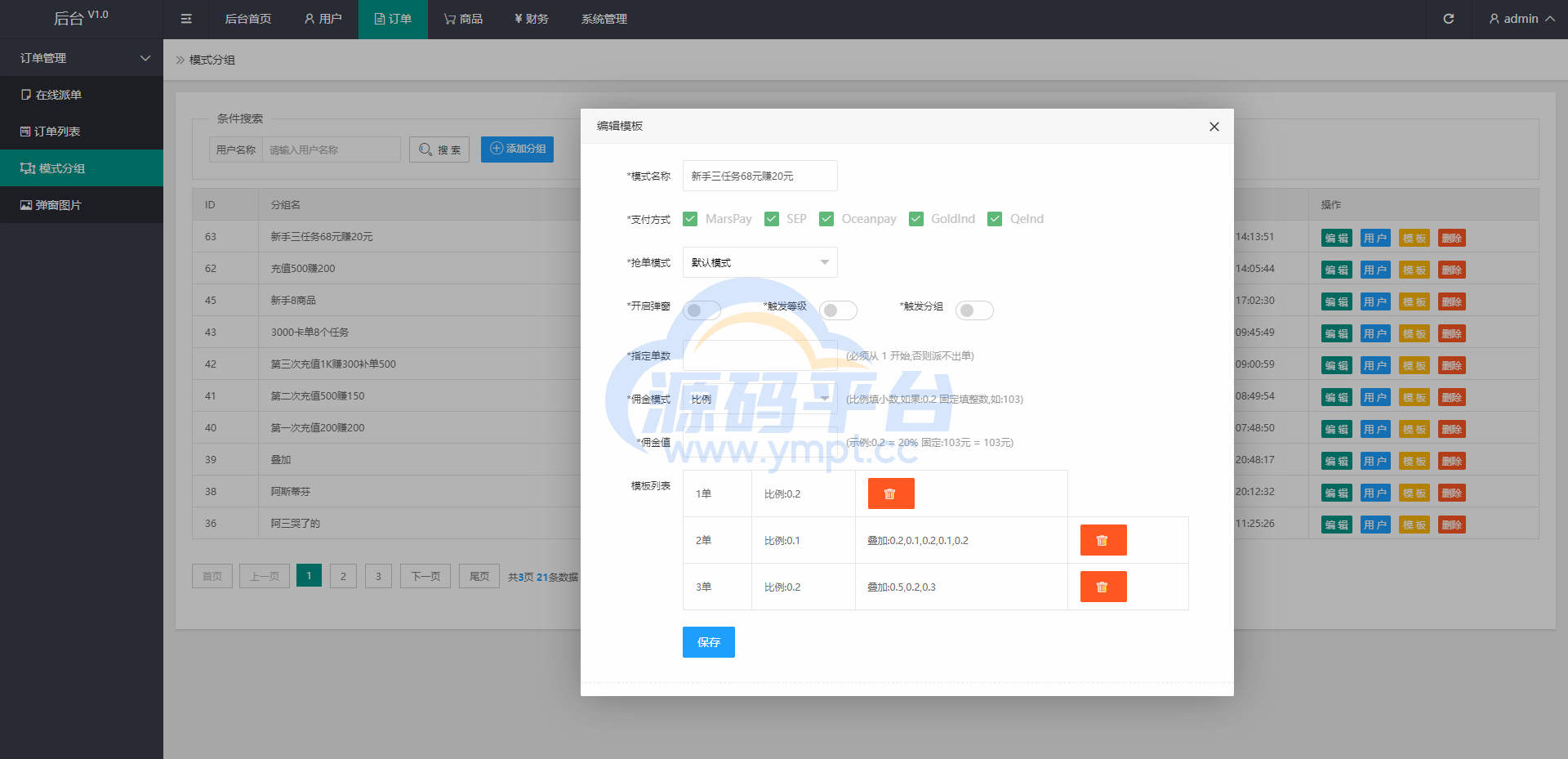Click the 搜索 button
Image resolution: width=1568 pixels, height=759 pixels.
click(439, 150)
